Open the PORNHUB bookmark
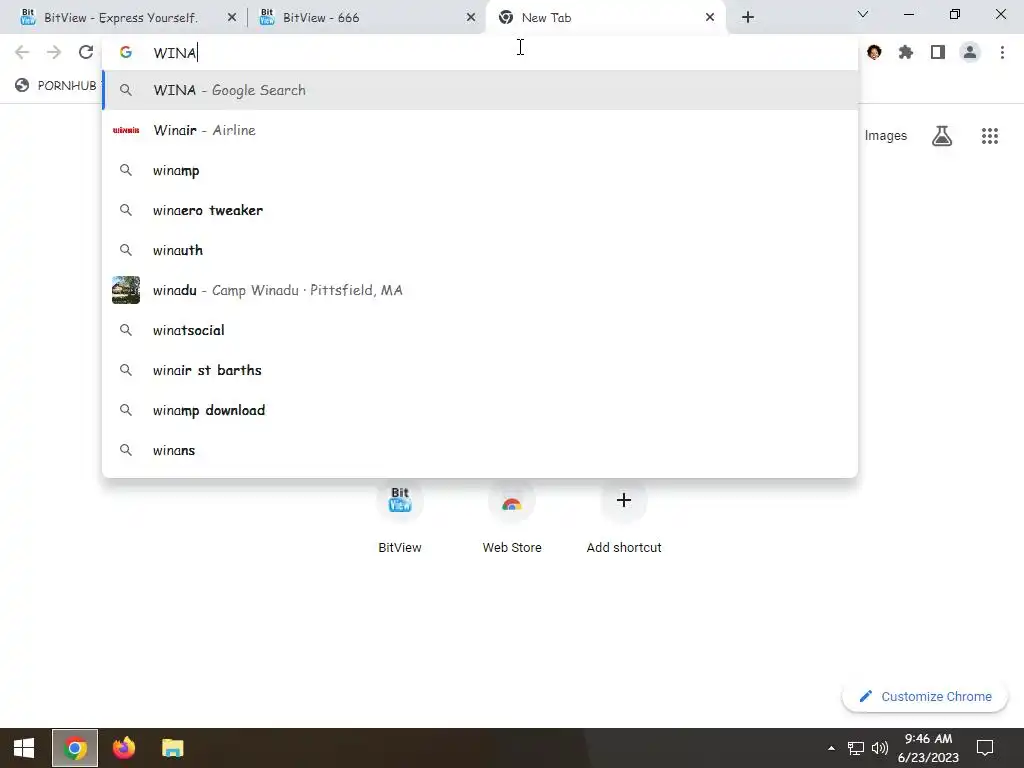 coord(56,86)
